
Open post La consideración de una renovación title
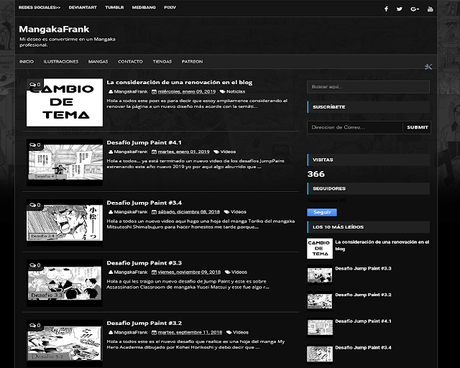click(x=179, y=82)
